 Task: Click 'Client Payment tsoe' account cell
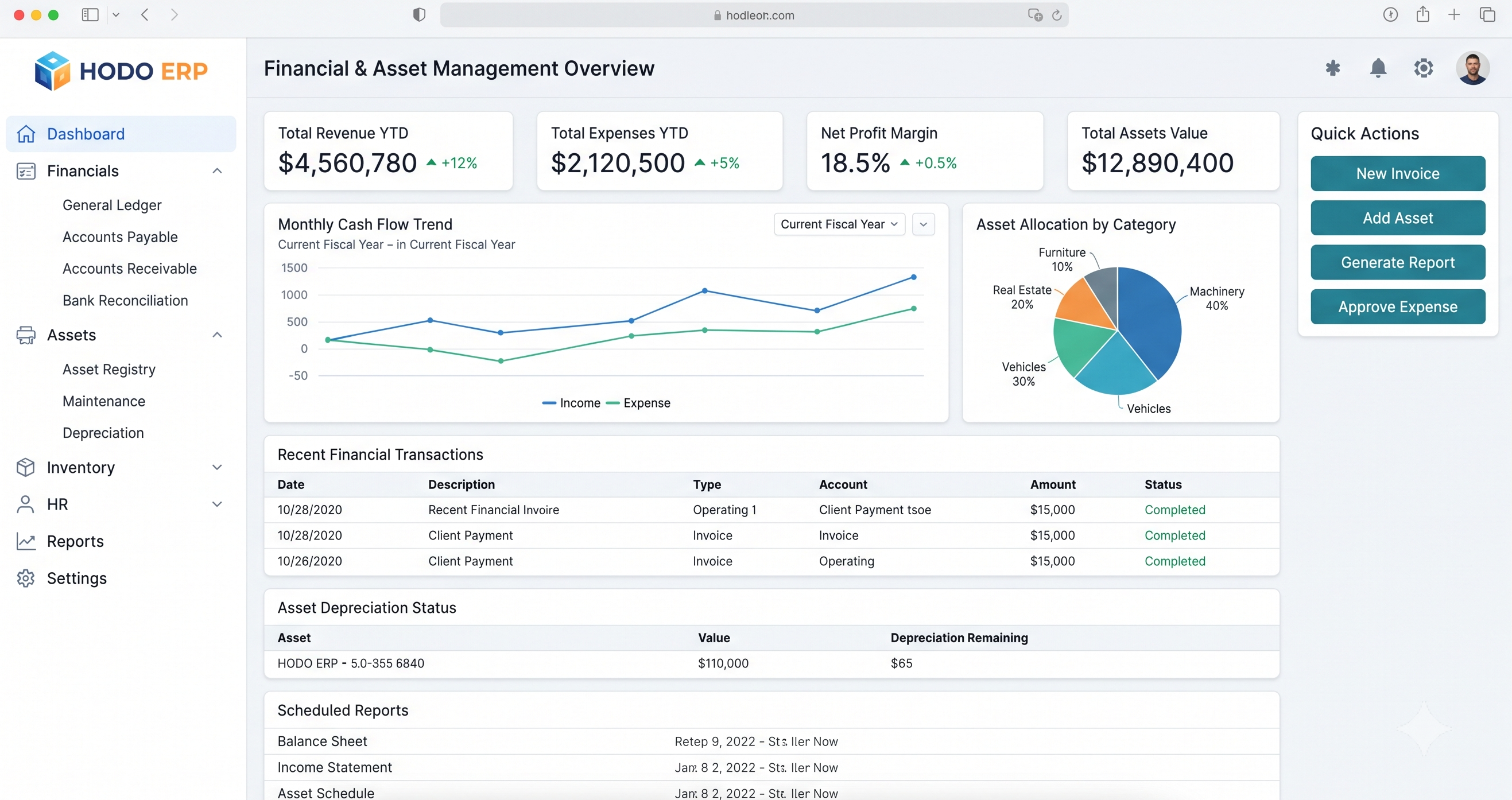coord(875,510)
